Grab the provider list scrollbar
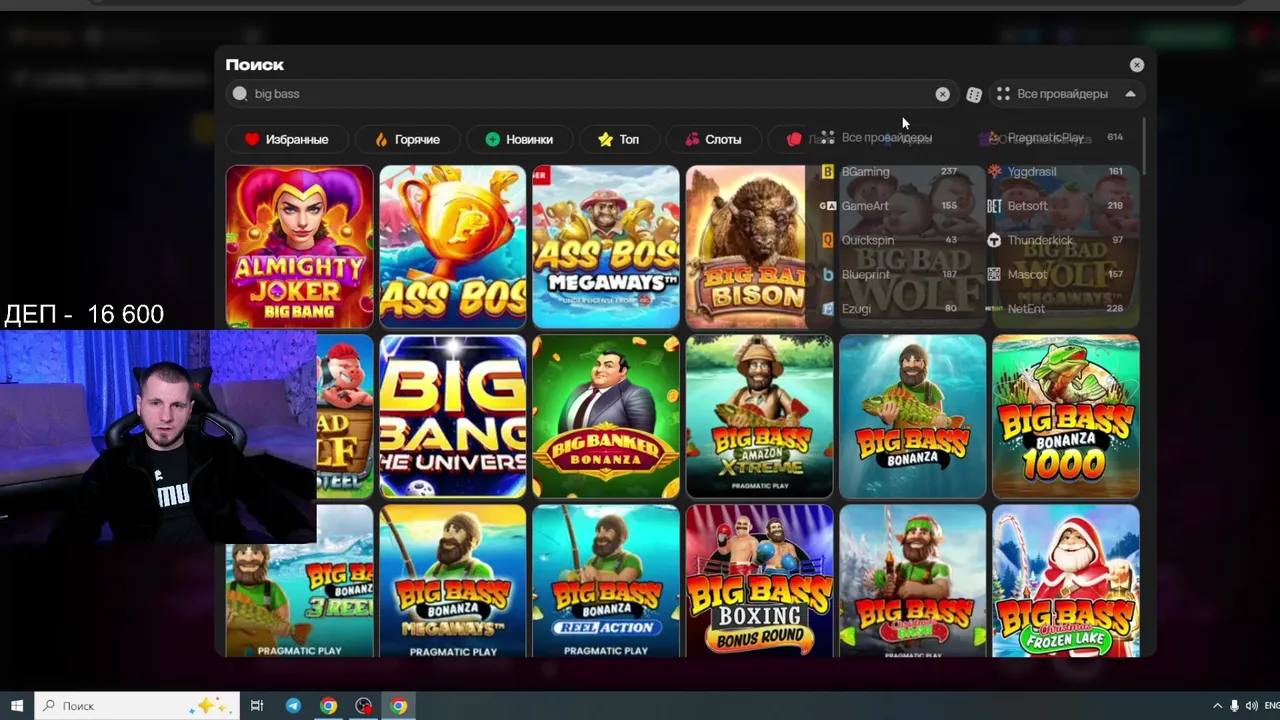Viewport: 1280px width, 720px height. coord(1142,147)
